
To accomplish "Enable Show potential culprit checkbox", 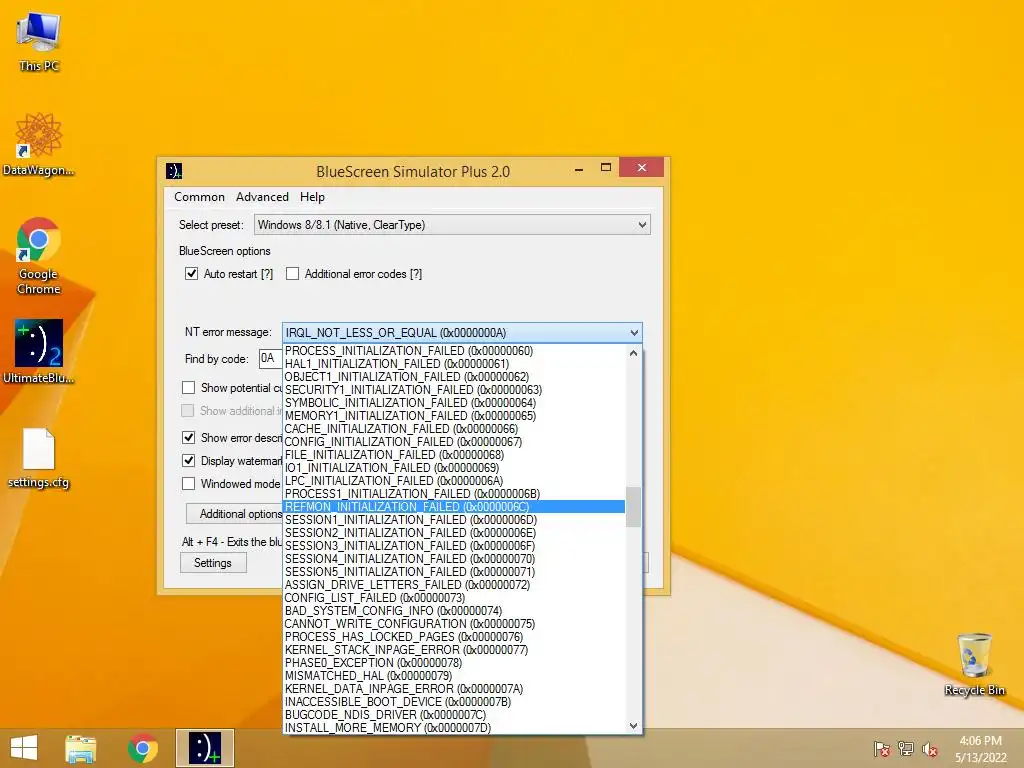I will click(x=188, y=388).
